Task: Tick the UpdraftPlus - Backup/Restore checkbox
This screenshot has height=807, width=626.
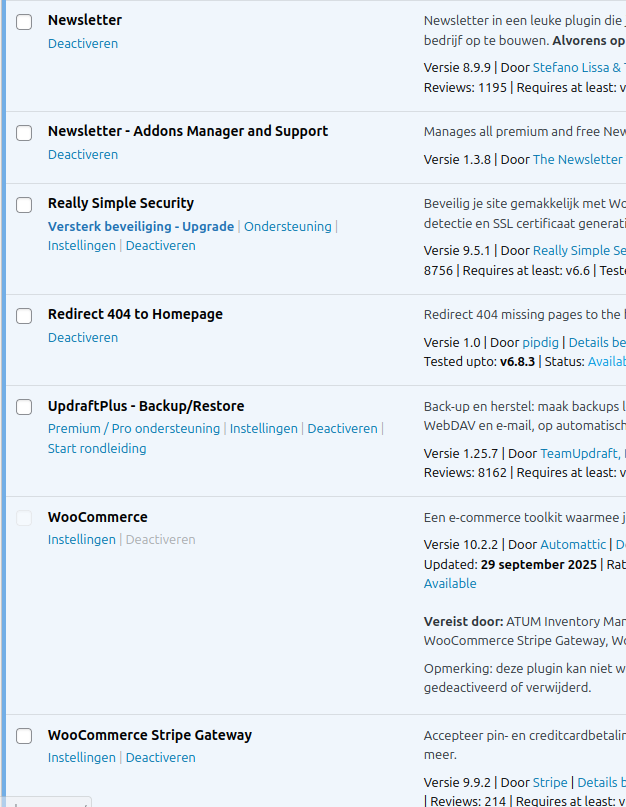Action: point(24,408)
